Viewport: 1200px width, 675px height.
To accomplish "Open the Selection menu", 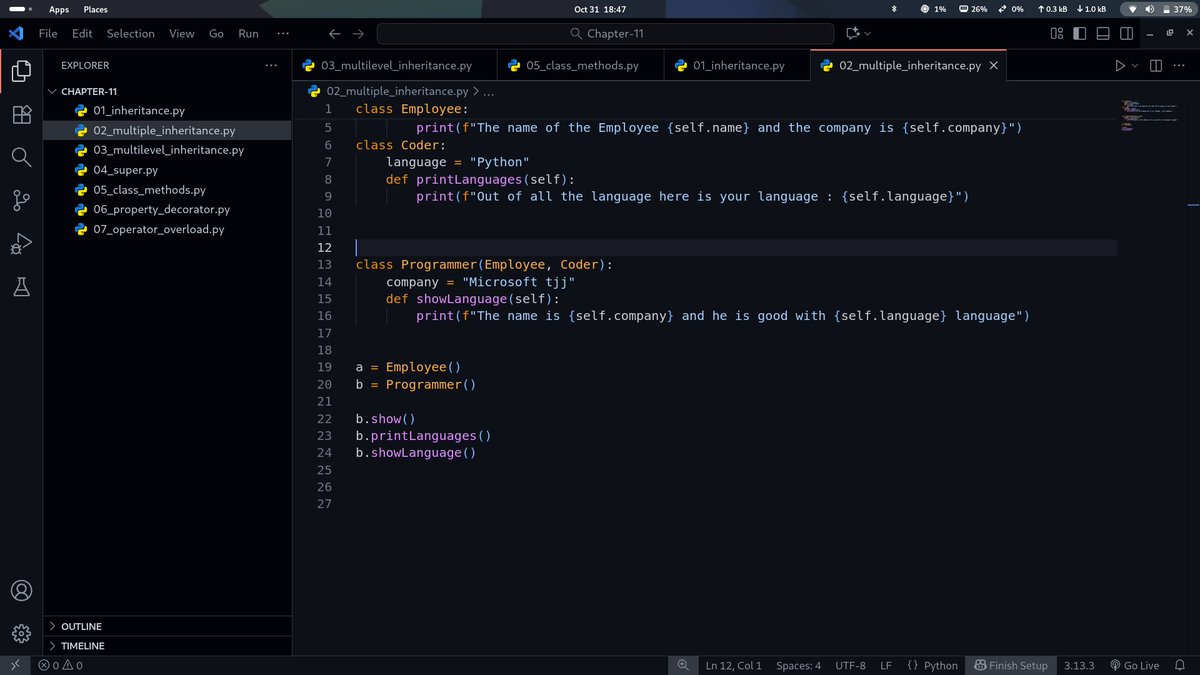I will pos(130,33).
